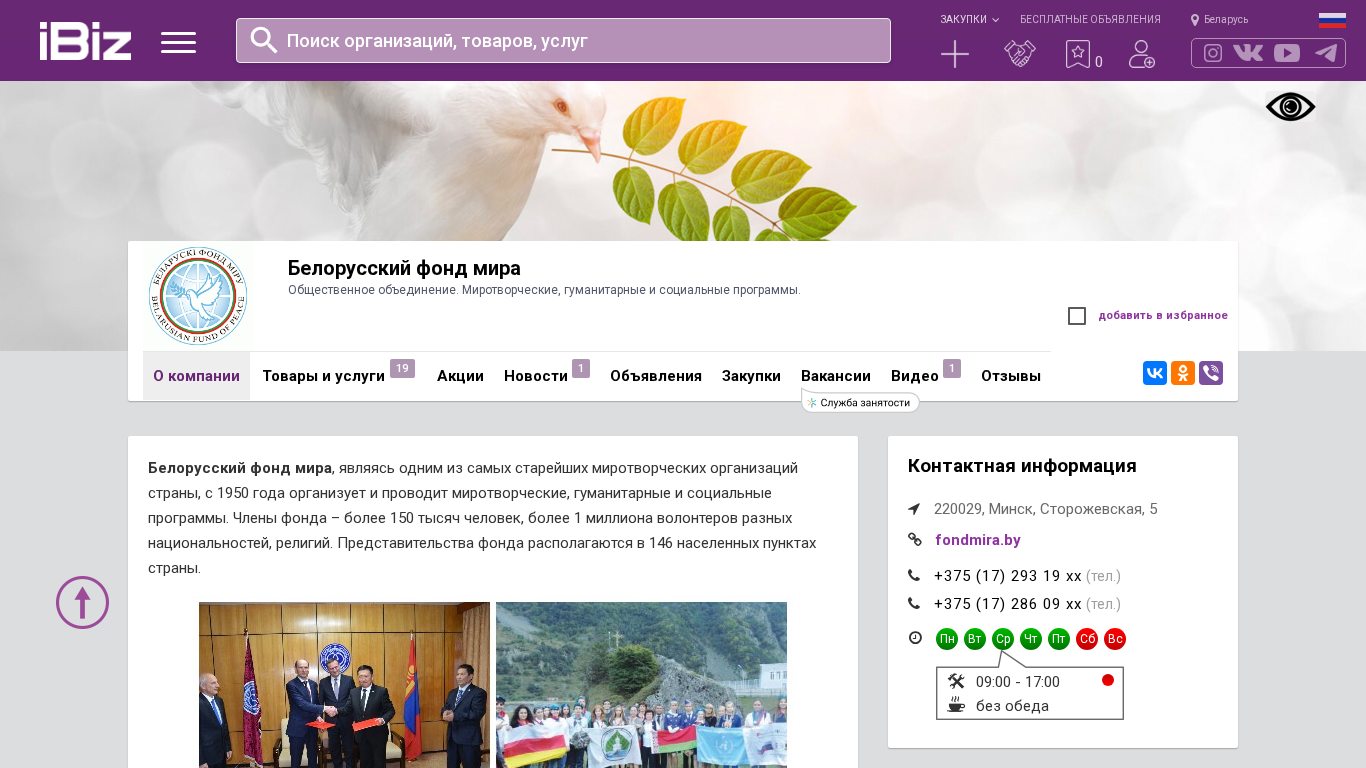Open 'БЕСПЛАТНЫЕ ОБЪЯВЛЕНИЯ' link
The image size is (1366, 768).
[1090, 19]
